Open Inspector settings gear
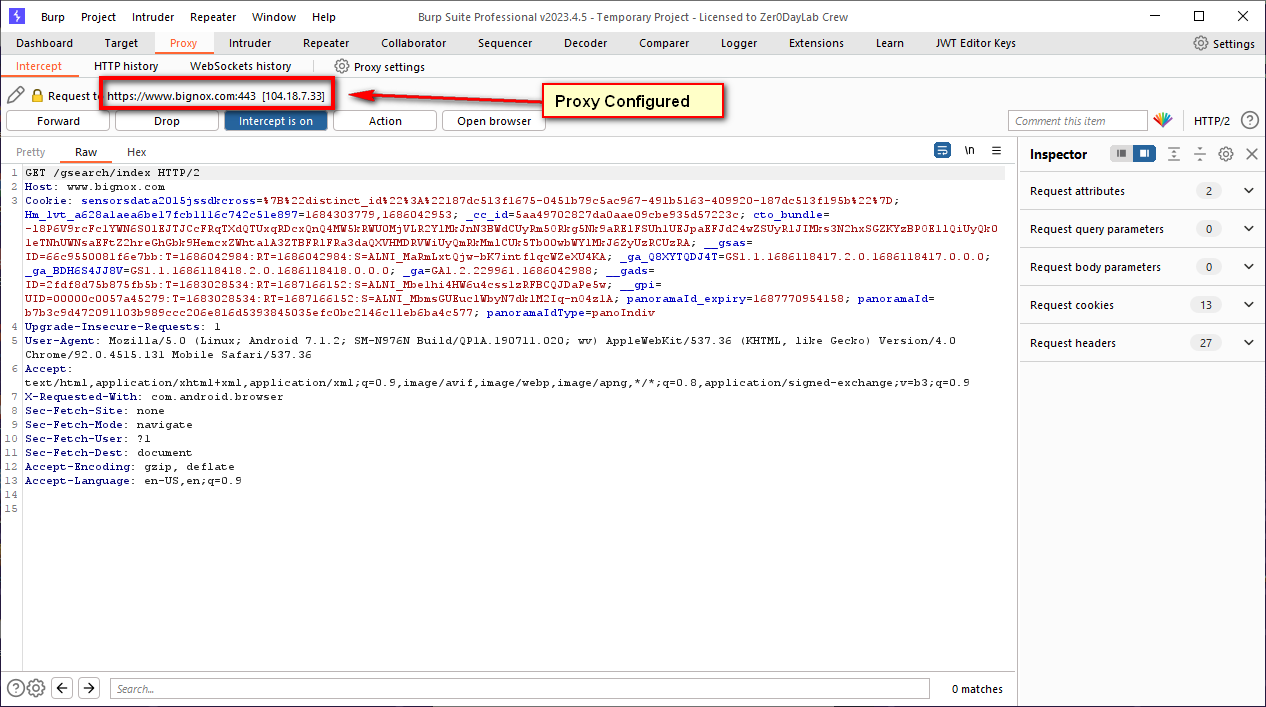This screenshot has height=707, width=1266. [1226, 154]
